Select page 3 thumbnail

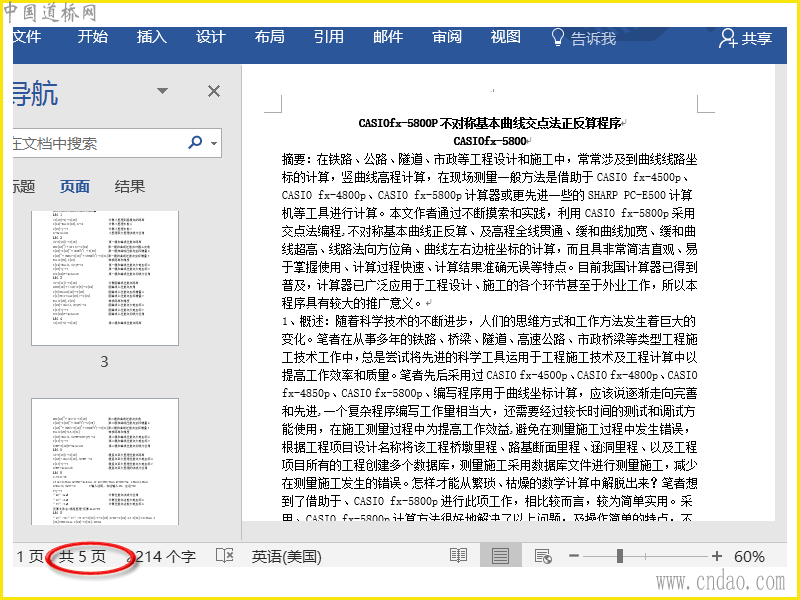coord(105,278)
